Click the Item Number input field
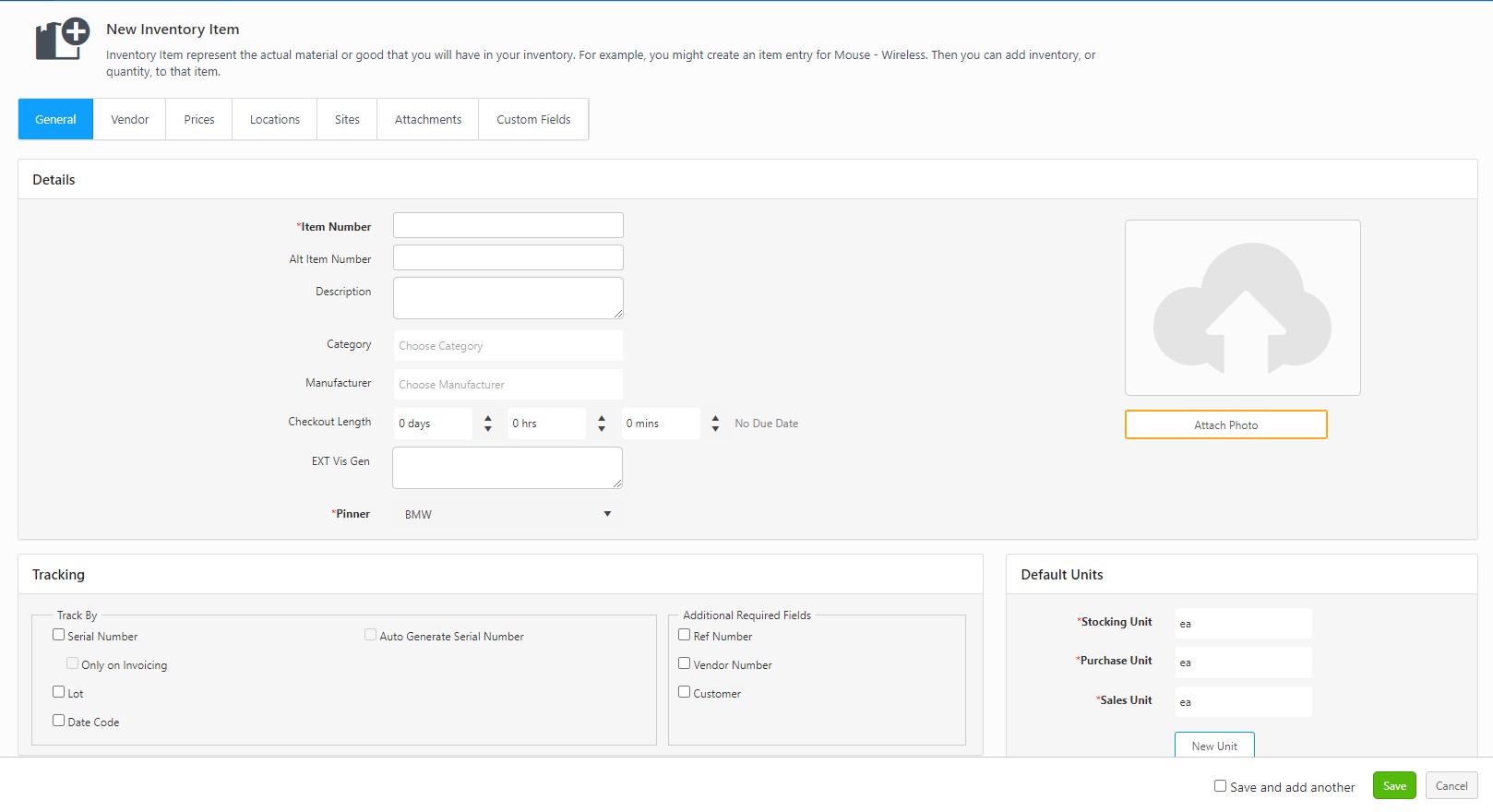Screen dimensions: 1493x812 pos(508,226)
